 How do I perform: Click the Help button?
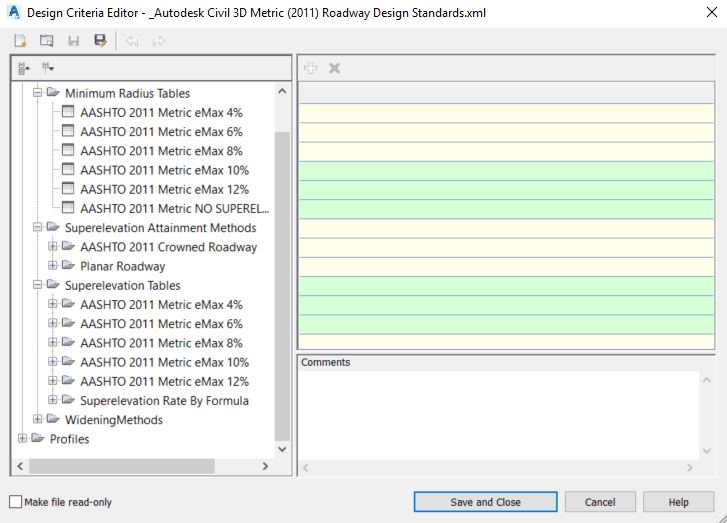(678, 502)
